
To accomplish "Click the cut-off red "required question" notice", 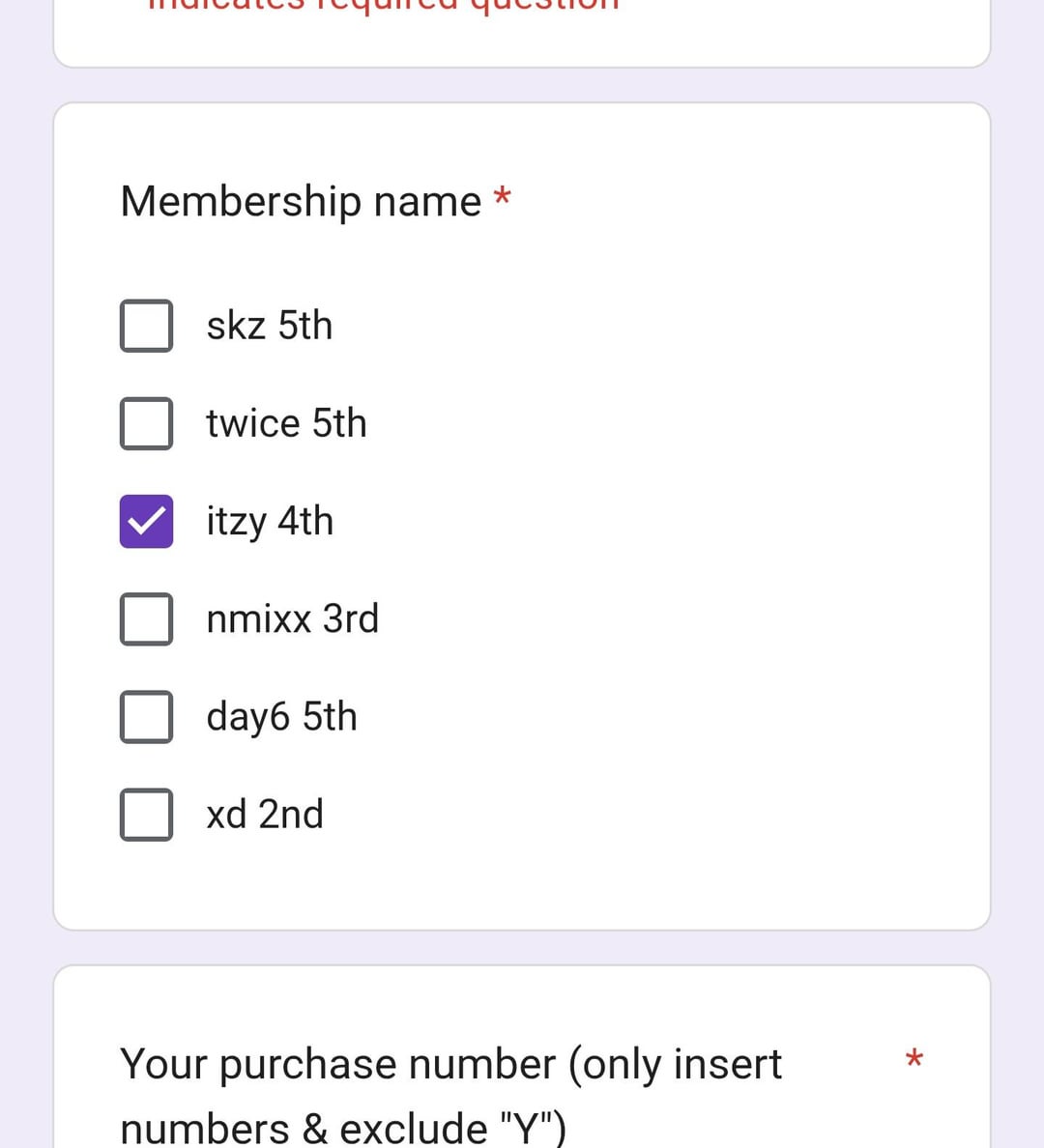I will [383, 5].
